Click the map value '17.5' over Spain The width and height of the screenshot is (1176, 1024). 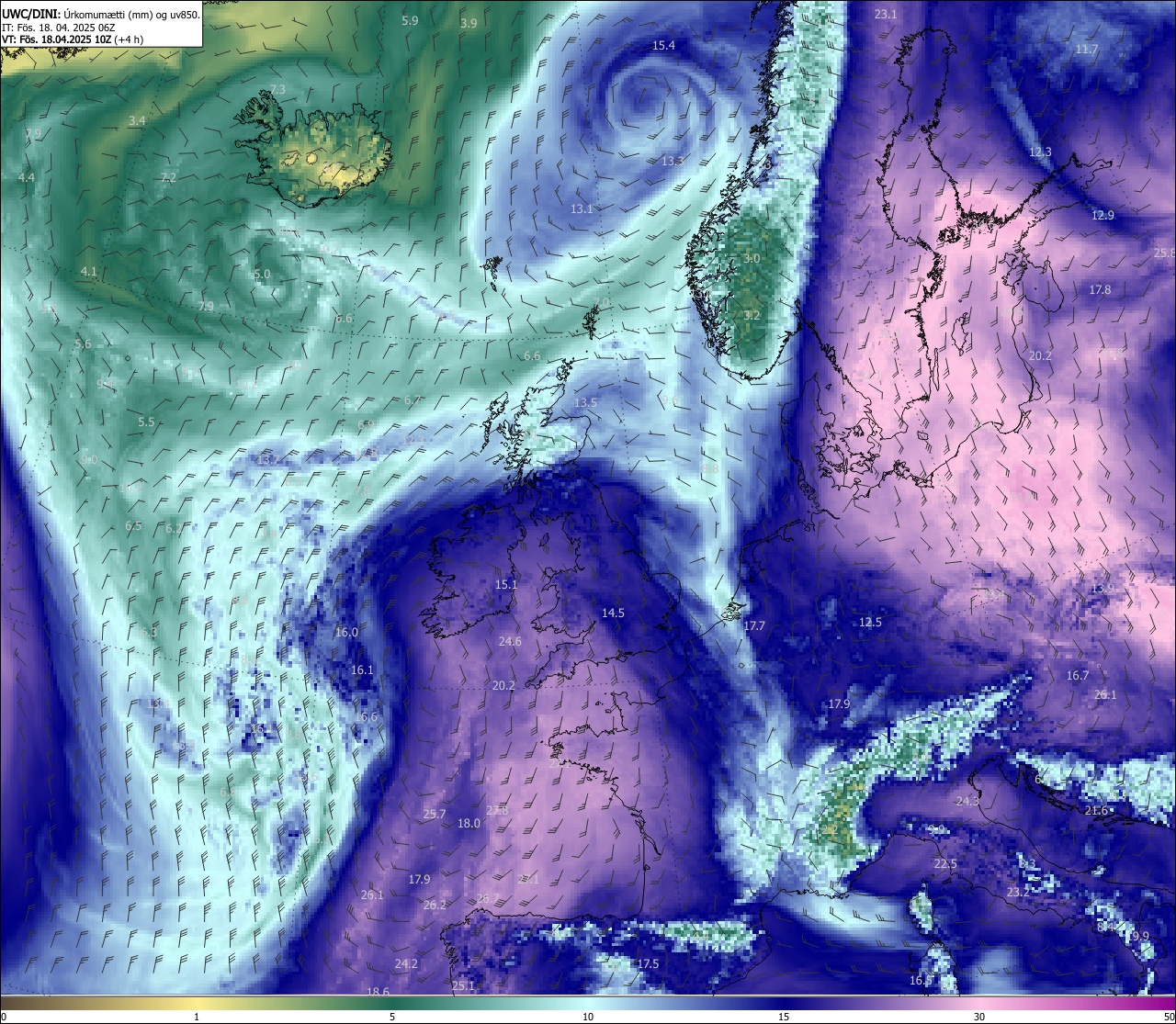coord(648,963)
